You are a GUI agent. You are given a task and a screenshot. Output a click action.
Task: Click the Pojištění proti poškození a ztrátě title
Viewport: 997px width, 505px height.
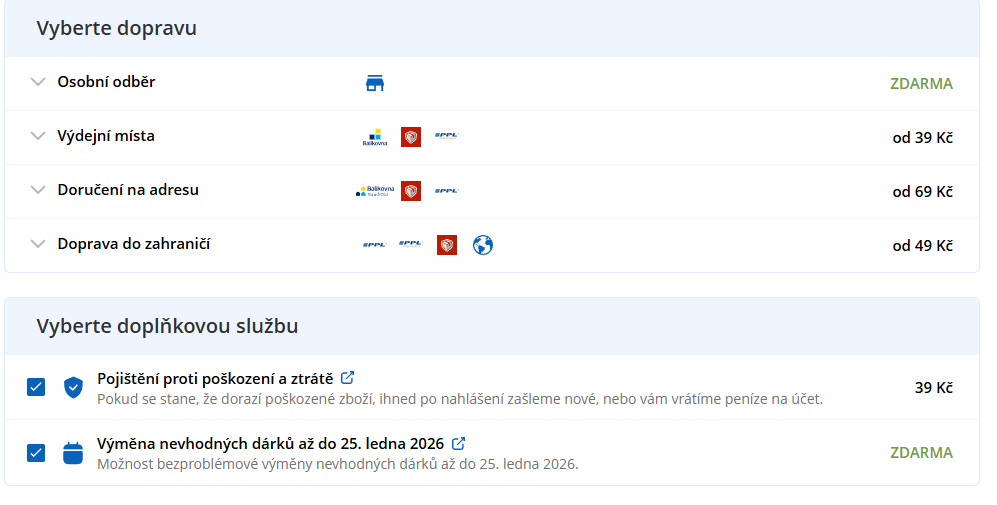(214, 378)
